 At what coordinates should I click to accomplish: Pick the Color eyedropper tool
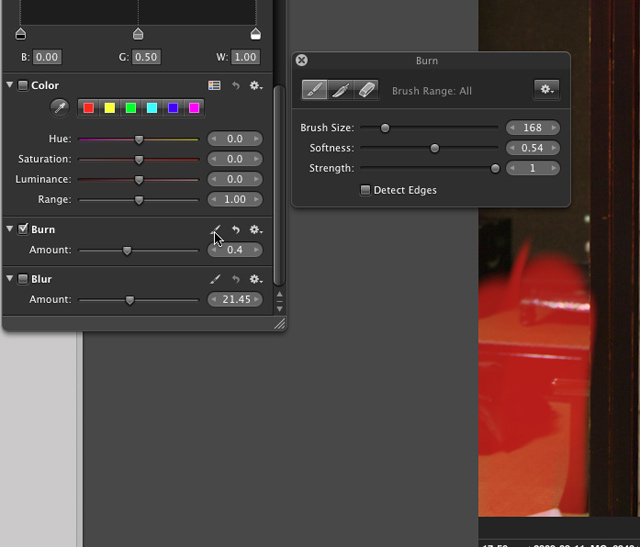tap(58, 108)
